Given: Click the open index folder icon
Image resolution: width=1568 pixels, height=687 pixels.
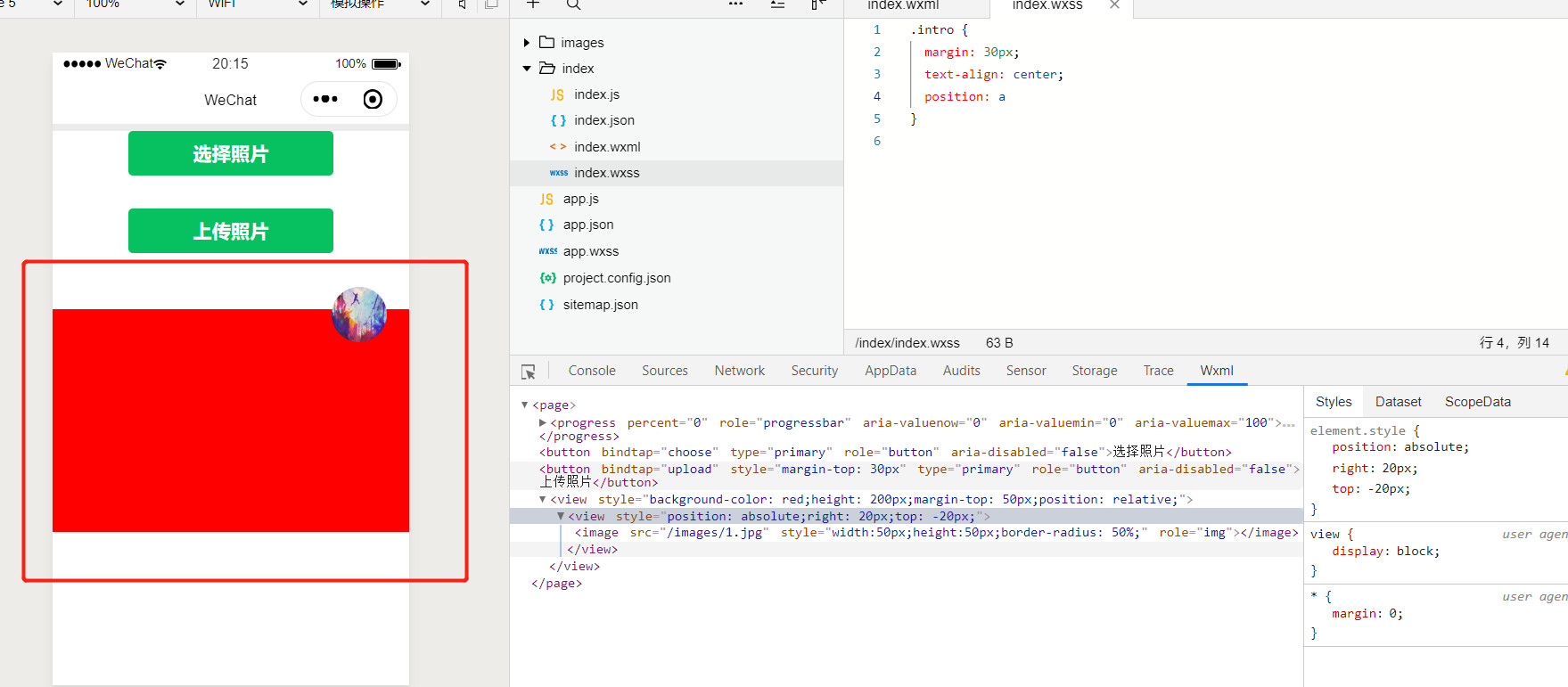Looking at the screenshot, I should [547, 69].
